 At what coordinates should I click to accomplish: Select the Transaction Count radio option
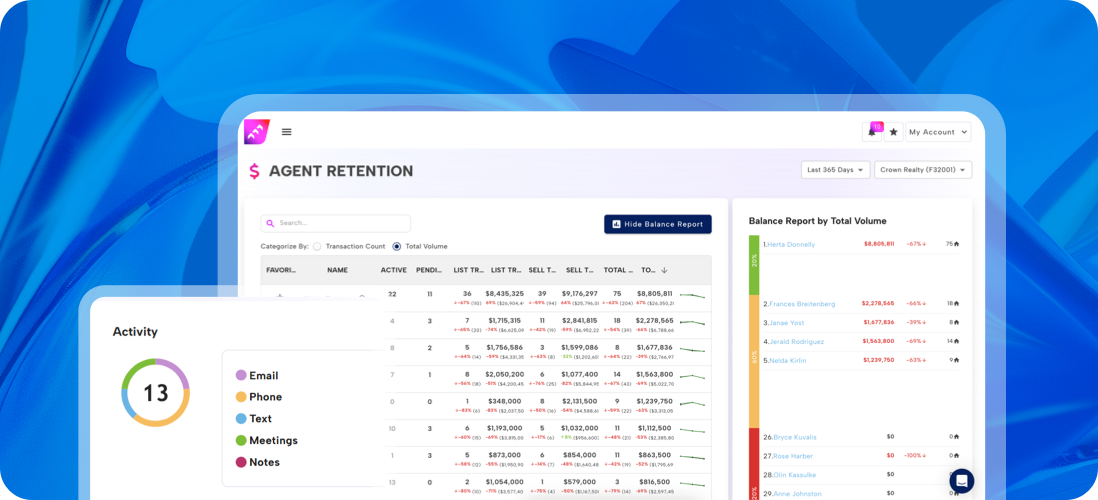coord(317,246)
